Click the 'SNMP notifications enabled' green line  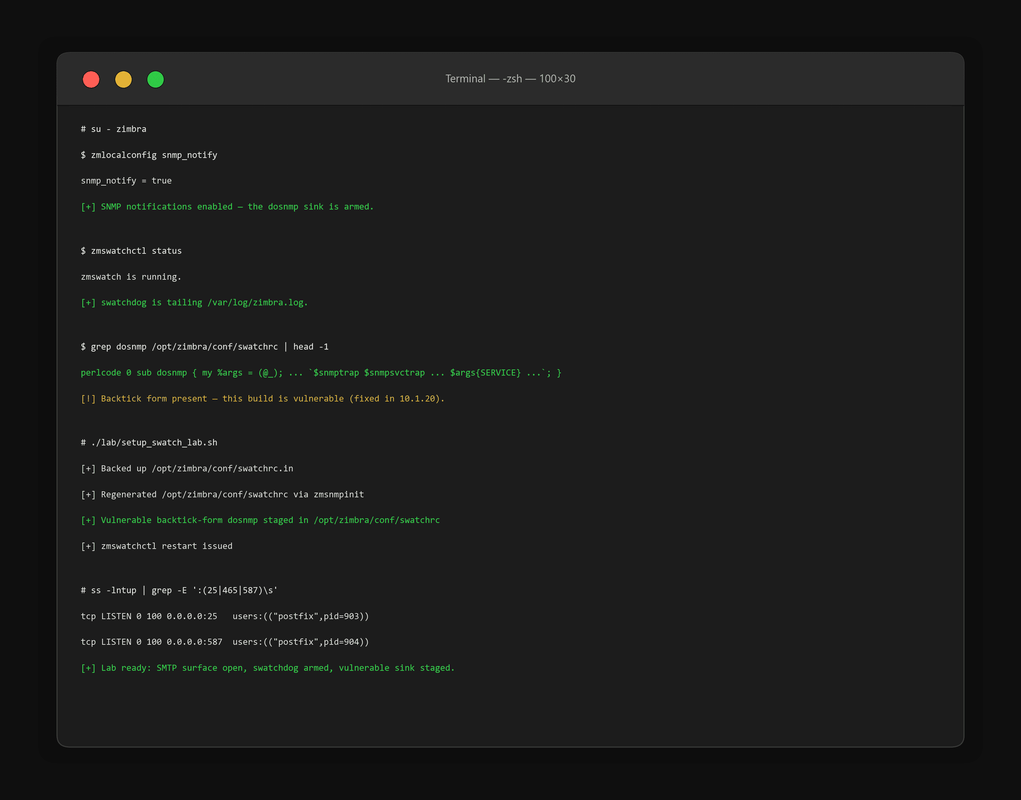click(227, 206)
